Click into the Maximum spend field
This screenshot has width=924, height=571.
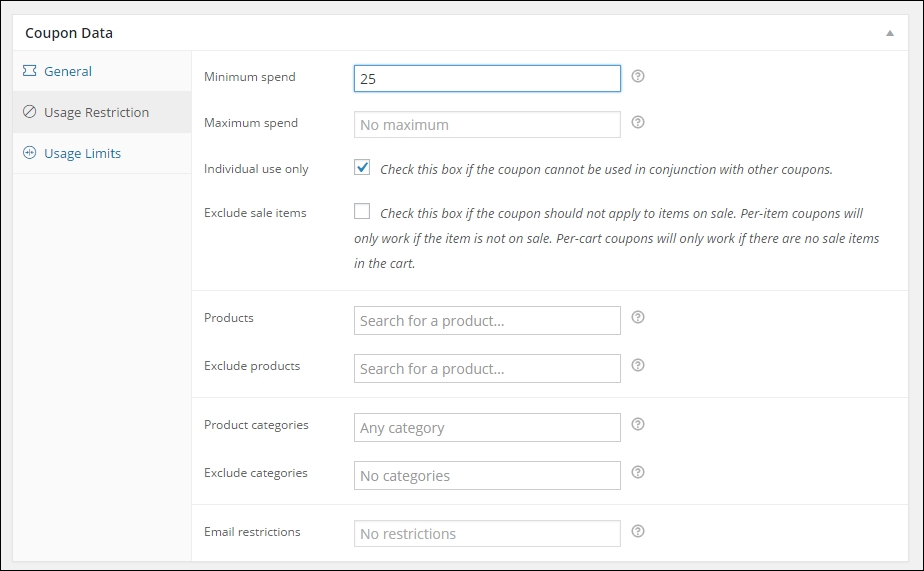tap(487, 125)
